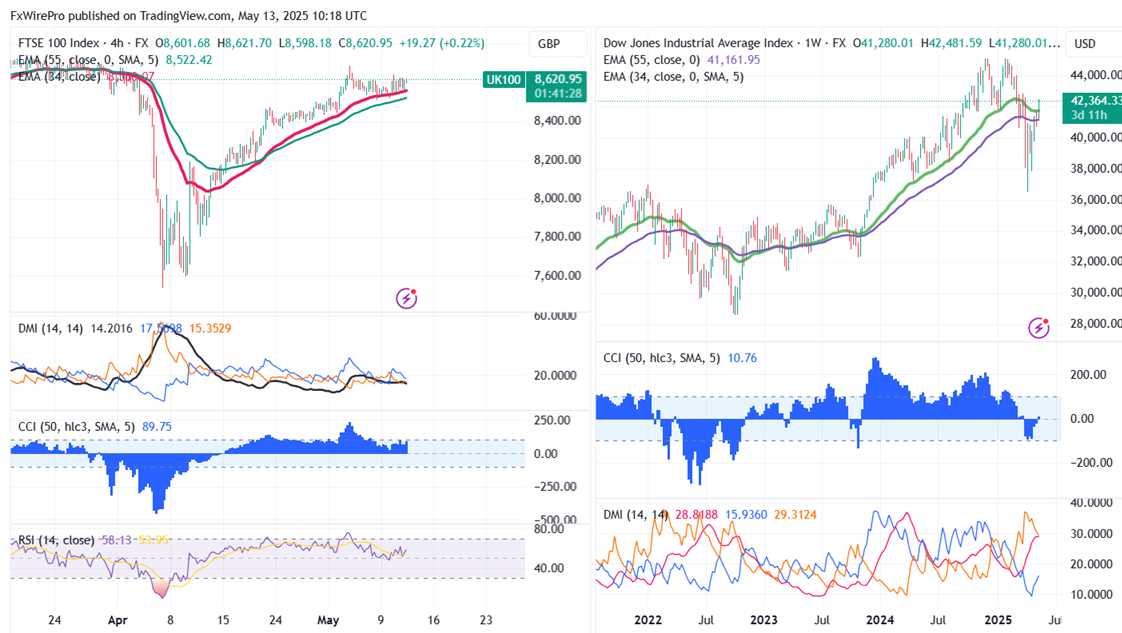The image size is (1122, 633).
Task: Click the -200.00 CCI scale label
Action: click(x=1092, y=463)
